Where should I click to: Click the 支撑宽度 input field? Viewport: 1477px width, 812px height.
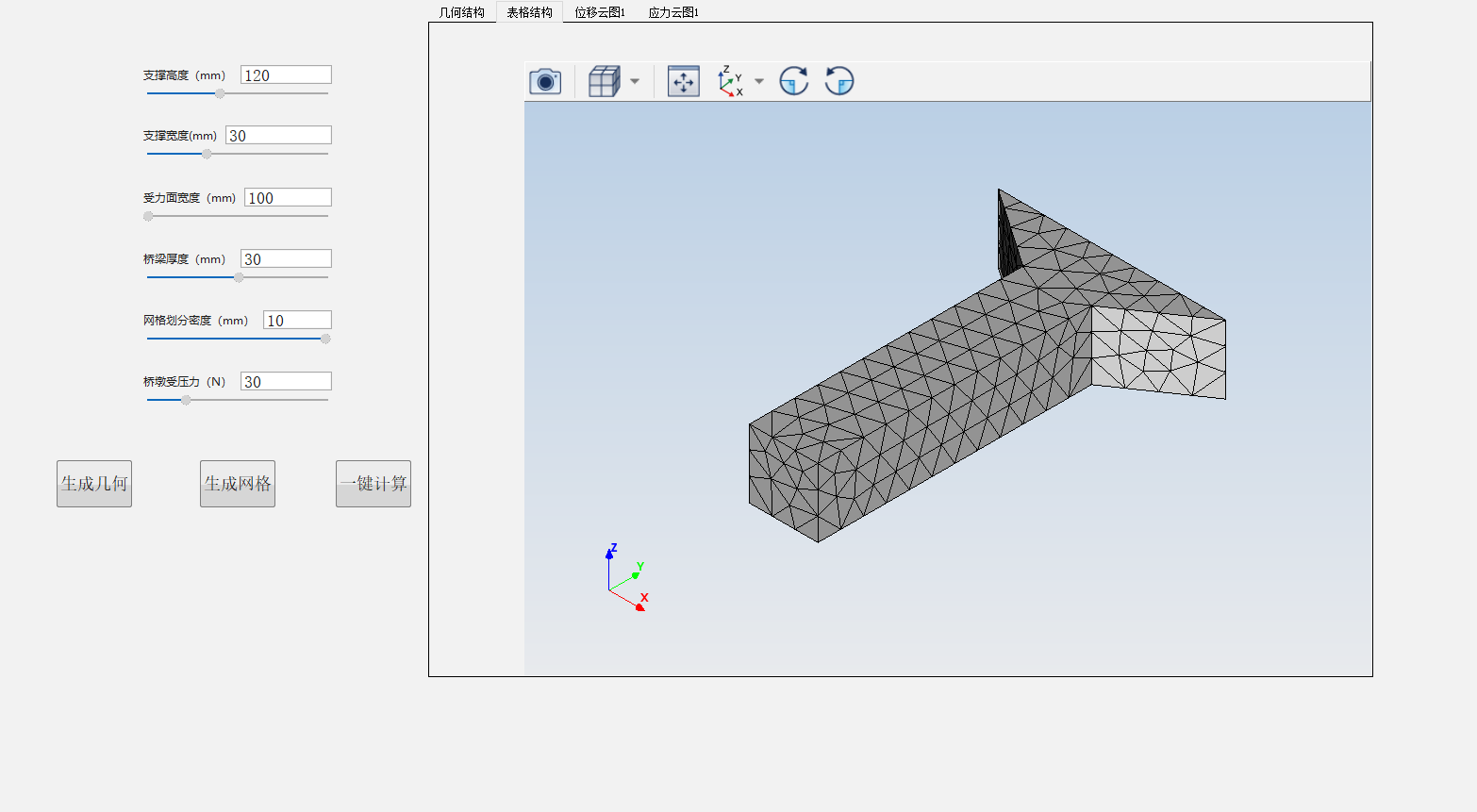[278, 136]
